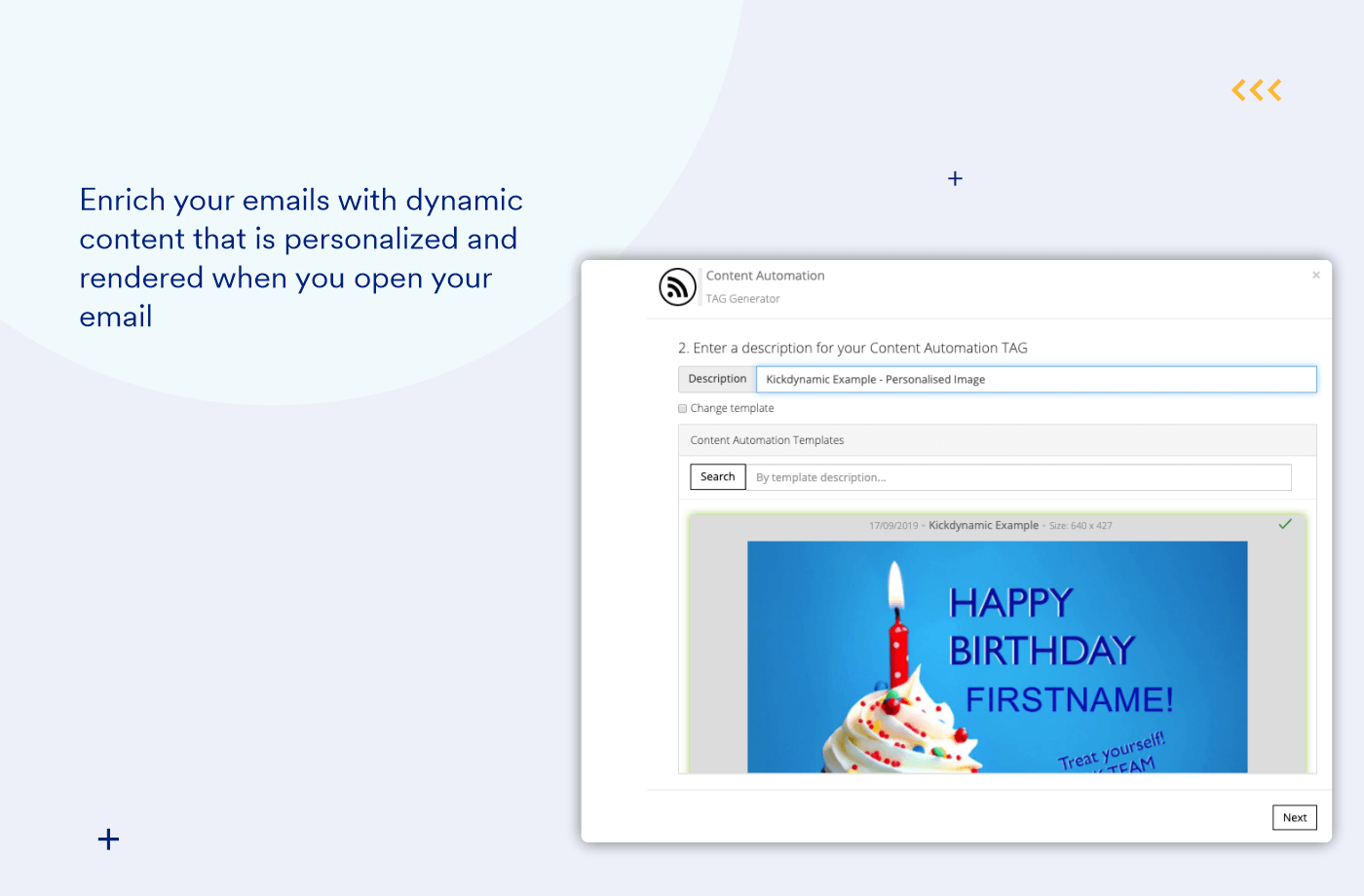This screenshot has width=1364, height=896.
Task: Click the Content Automation Templates header
Action: pyautogui.click(x=997, y=440)
